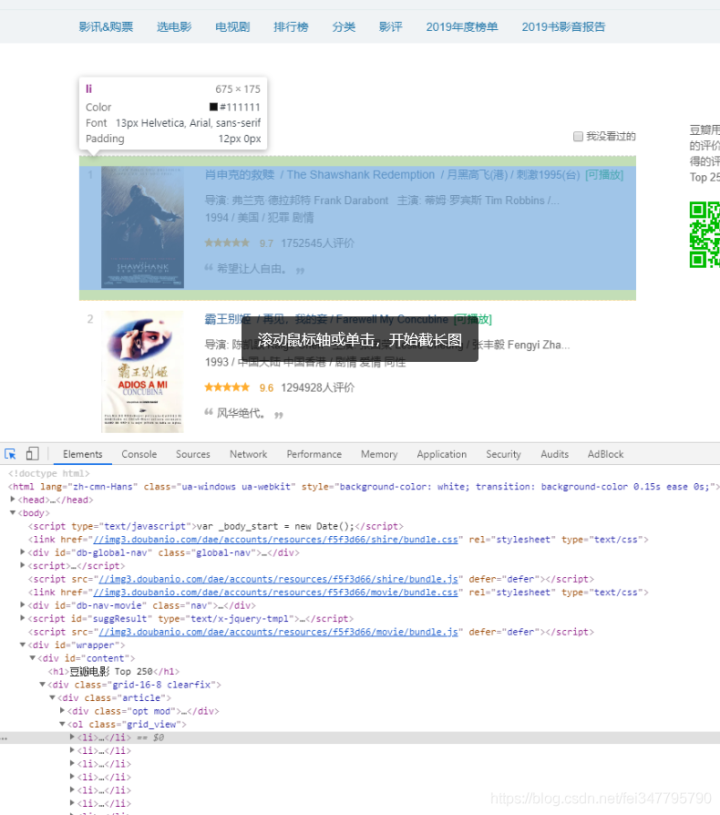The height and width of the screenshot is (815, 720).
Task: Open the Security tab
Action: pyautogui.click(x=503, y=454)
